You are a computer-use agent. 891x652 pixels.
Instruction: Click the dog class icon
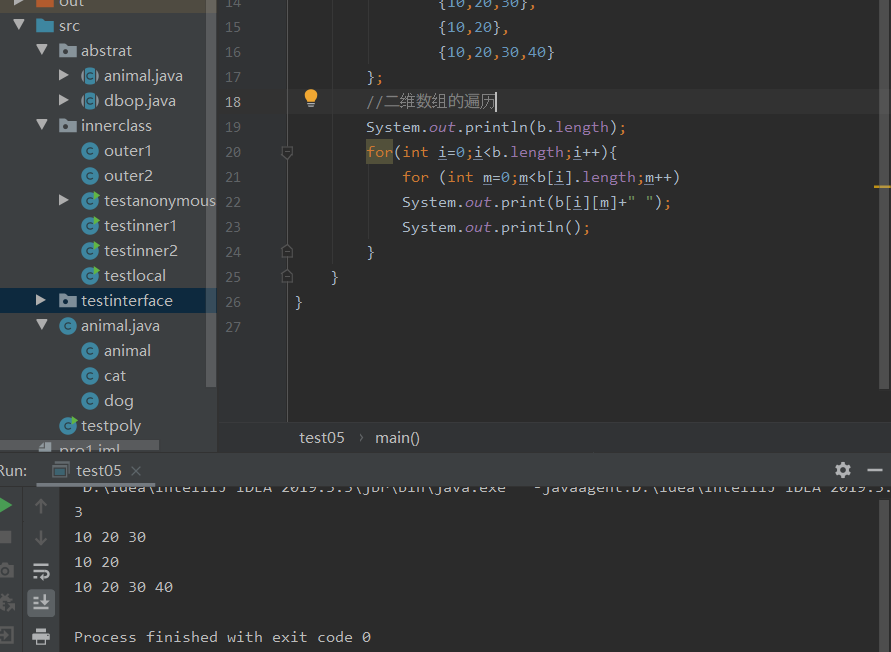tap(90, 401)
